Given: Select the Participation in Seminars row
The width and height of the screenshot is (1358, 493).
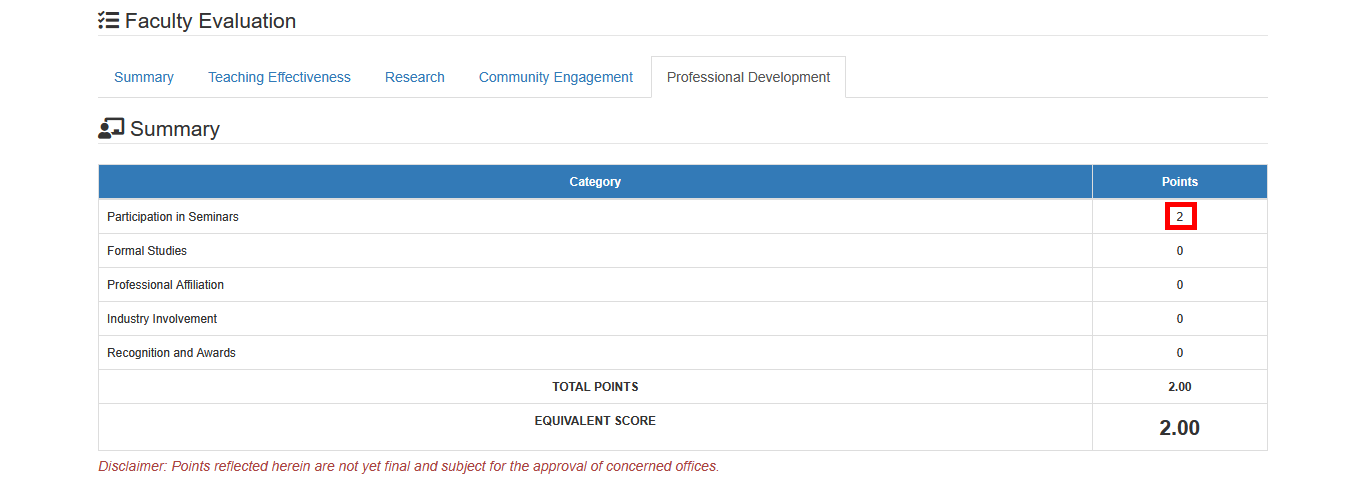Looking at the screenshot, I should (683, 216).
